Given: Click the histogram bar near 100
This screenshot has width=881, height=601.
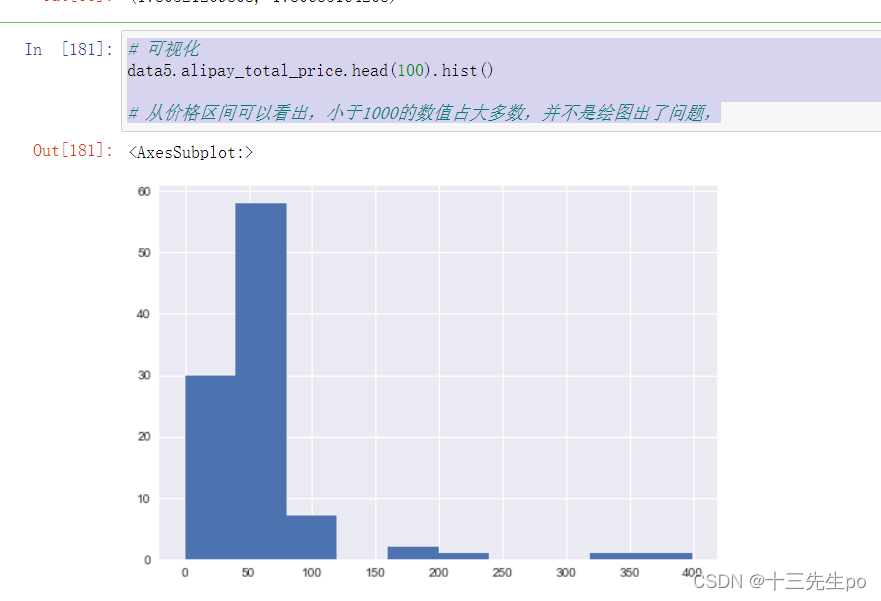Looking at the screenshot, I should (x=311, y=537).
